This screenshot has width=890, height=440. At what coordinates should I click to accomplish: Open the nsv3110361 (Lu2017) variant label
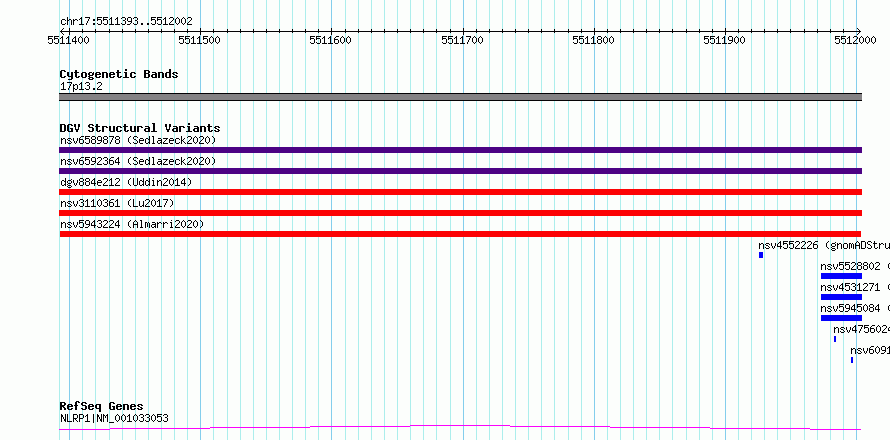point(117,203)
